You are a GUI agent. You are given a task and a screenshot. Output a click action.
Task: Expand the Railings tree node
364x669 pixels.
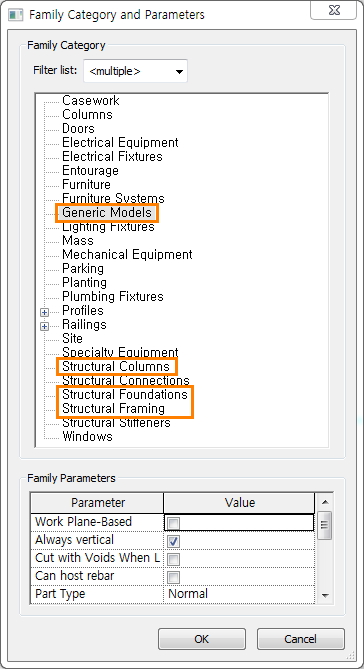click(x=44, y=326)
